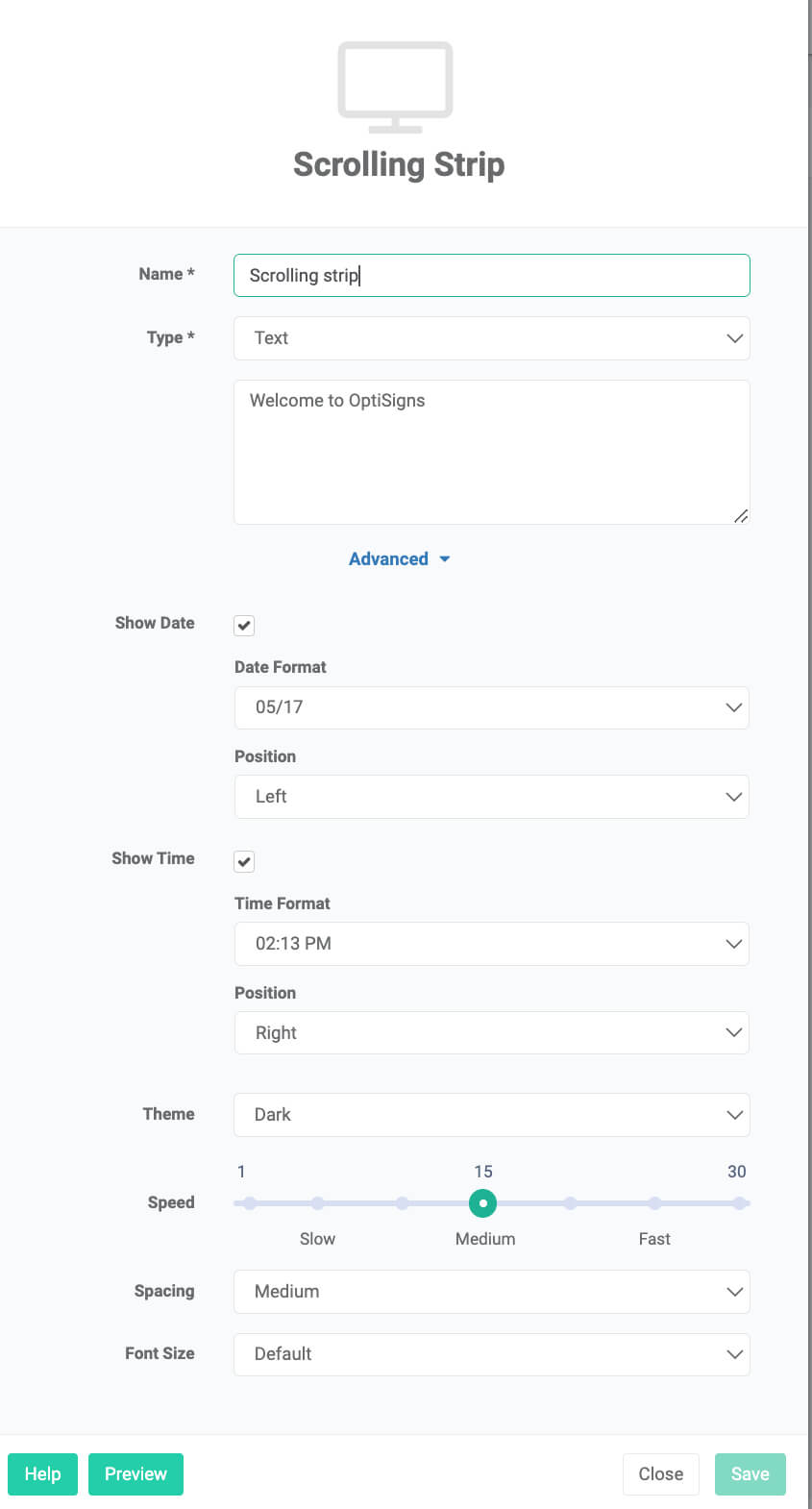Open the Spacing dropdown
Image resolution: width=812 pixels, height=1509 pixels.
(491, 1292)
